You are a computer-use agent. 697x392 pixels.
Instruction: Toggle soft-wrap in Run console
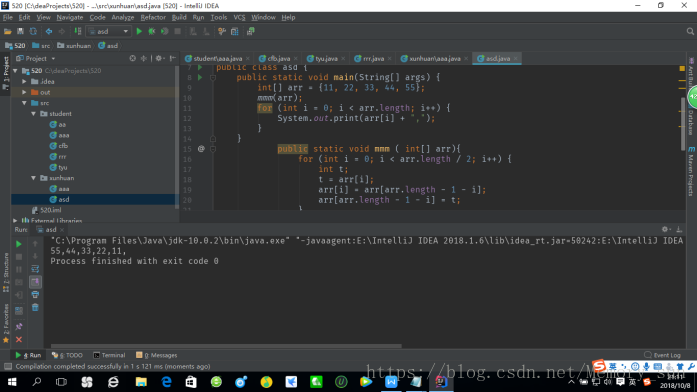pos(35,269)
